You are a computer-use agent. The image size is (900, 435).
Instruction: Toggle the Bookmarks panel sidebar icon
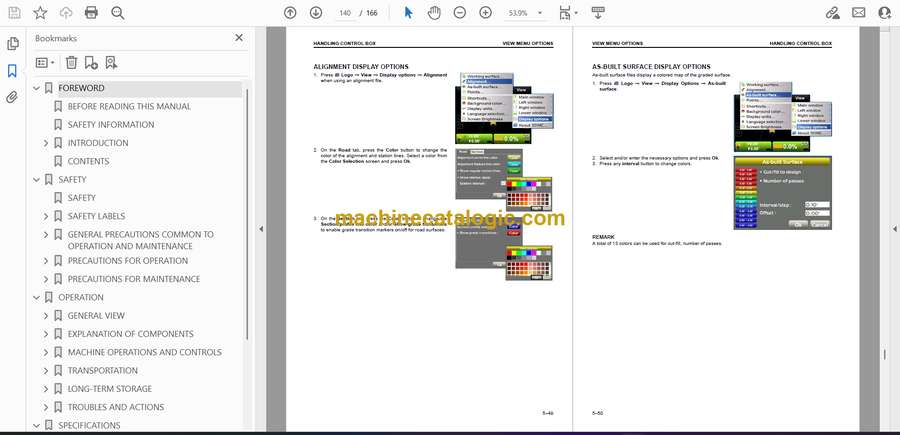tap(12, 71)
